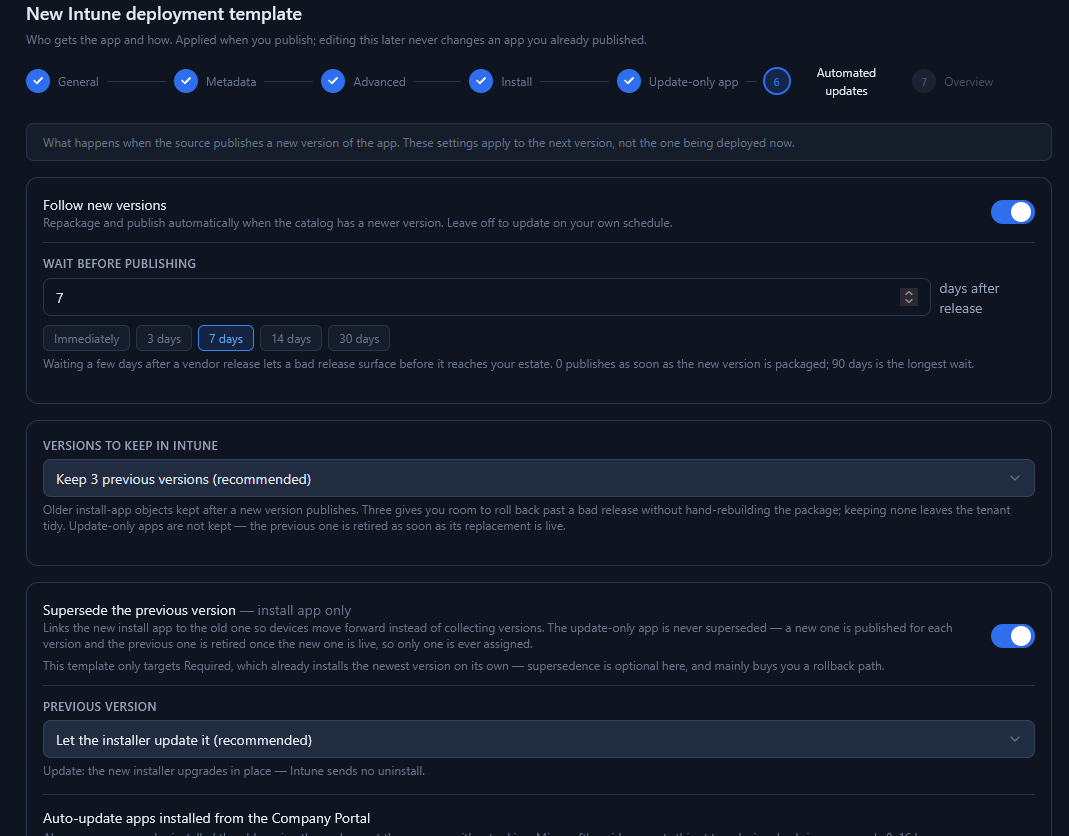This screenshot has width=1069, height=836.
Task: Go to the Install step label
Action: (516, 82)
